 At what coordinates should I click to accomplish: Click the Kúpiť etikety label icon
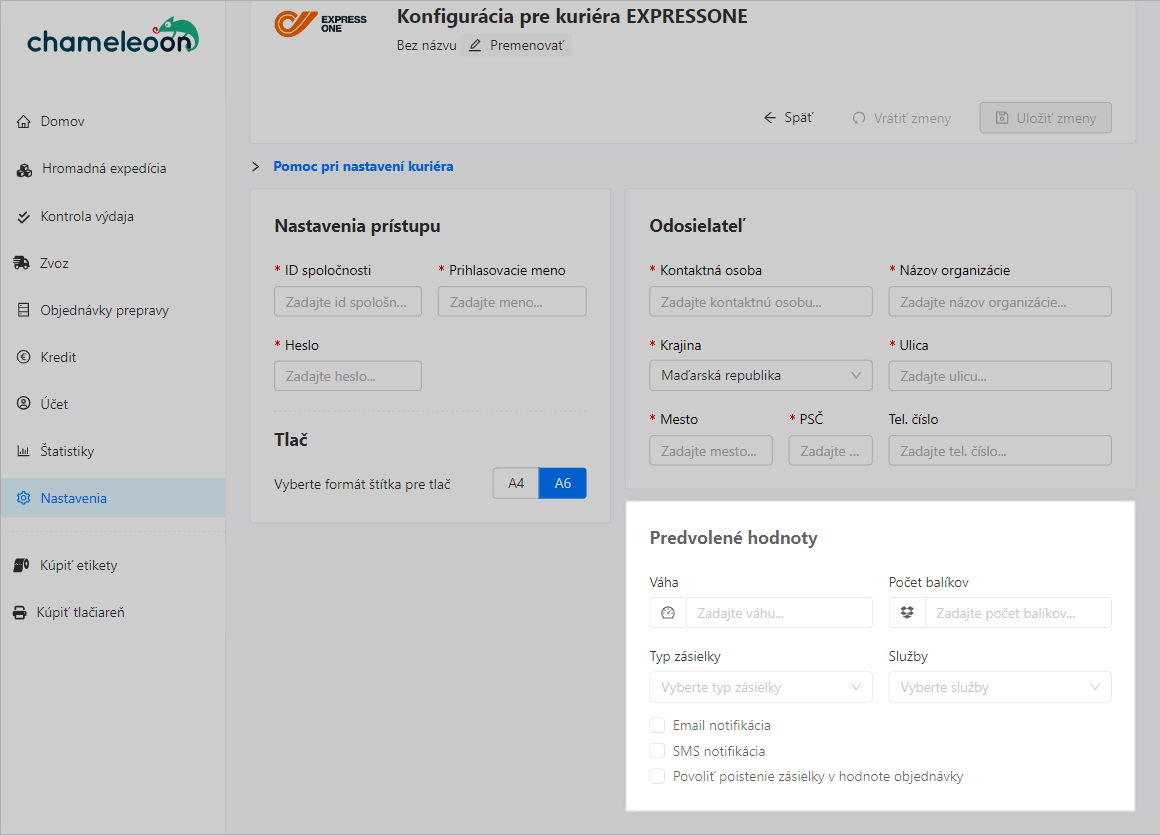point(22,565)
